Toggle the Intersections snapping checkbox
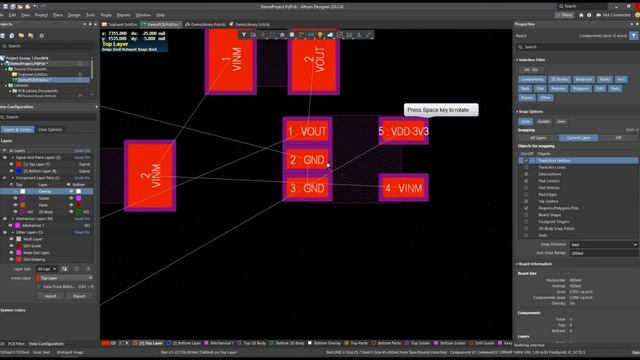Image resolution: width=640 pixels, height=360 pixels. point(526,174)
